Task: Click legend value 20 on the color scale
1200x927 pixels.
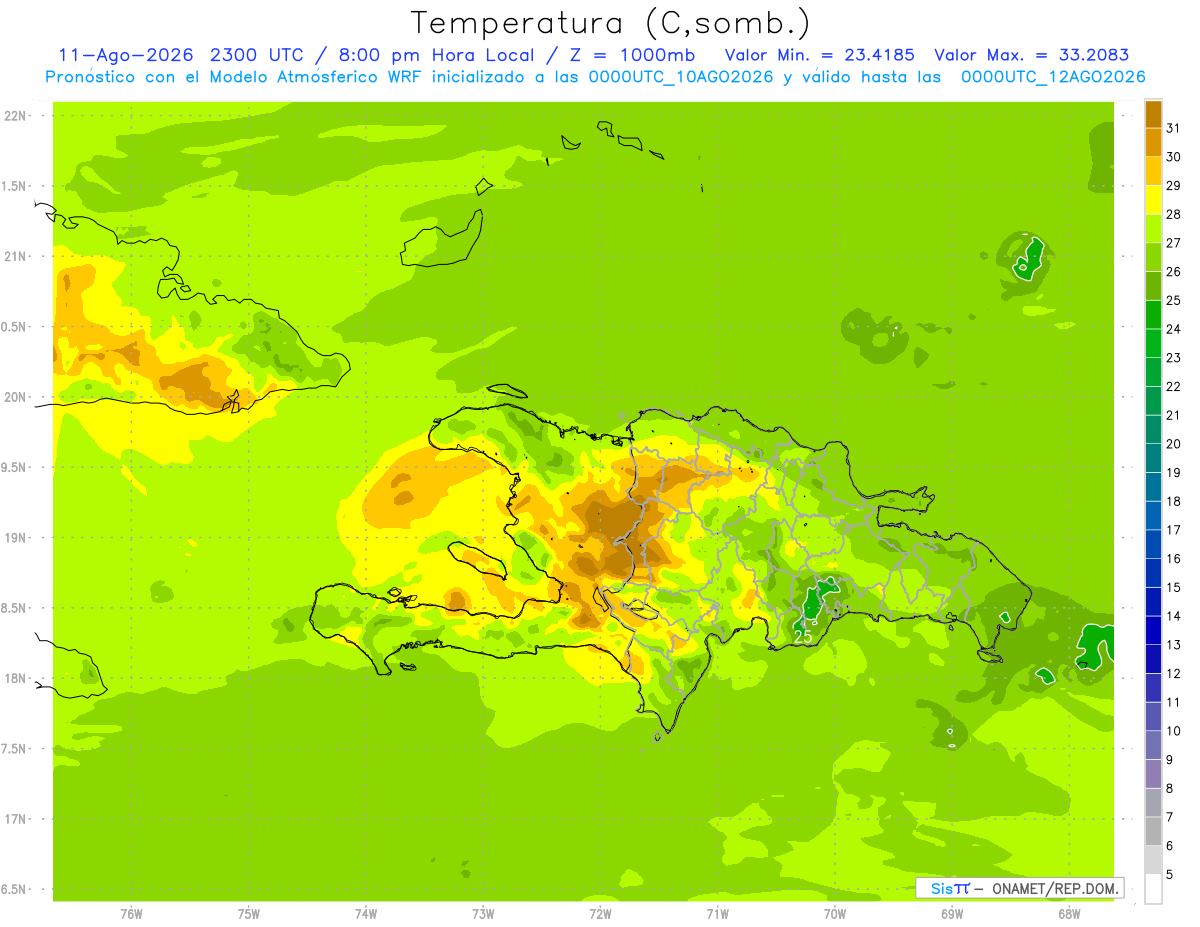Action: pyautogui.click(x=1174, y=443)
